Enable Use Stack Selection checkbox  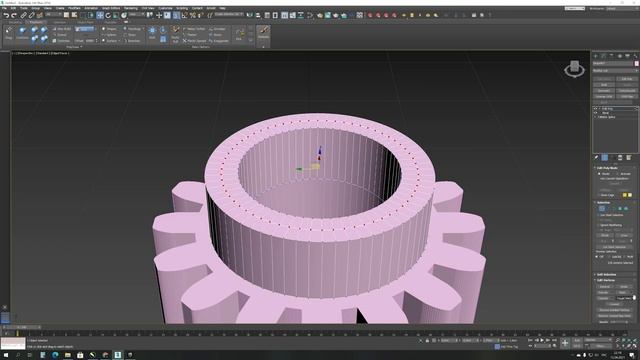pyautogui.click(x=598, y=215)
